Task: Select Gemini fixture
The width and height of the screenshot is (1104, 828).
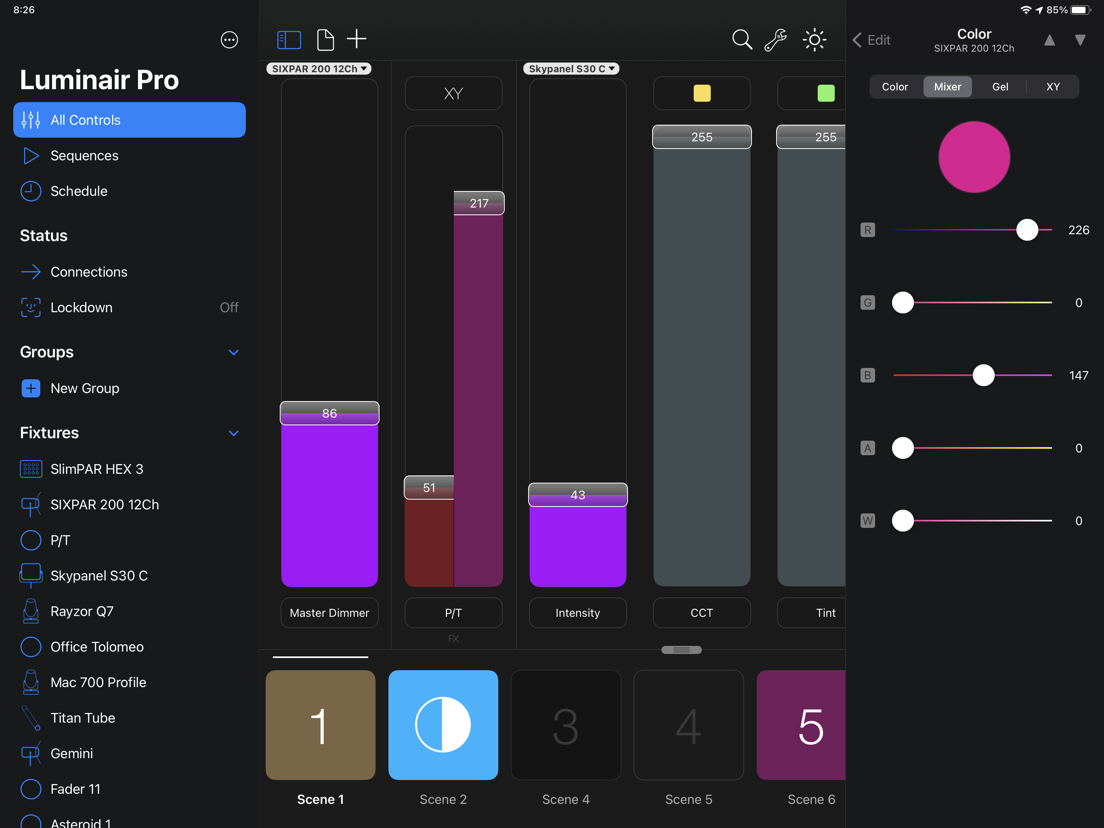Action: (130, 753)
